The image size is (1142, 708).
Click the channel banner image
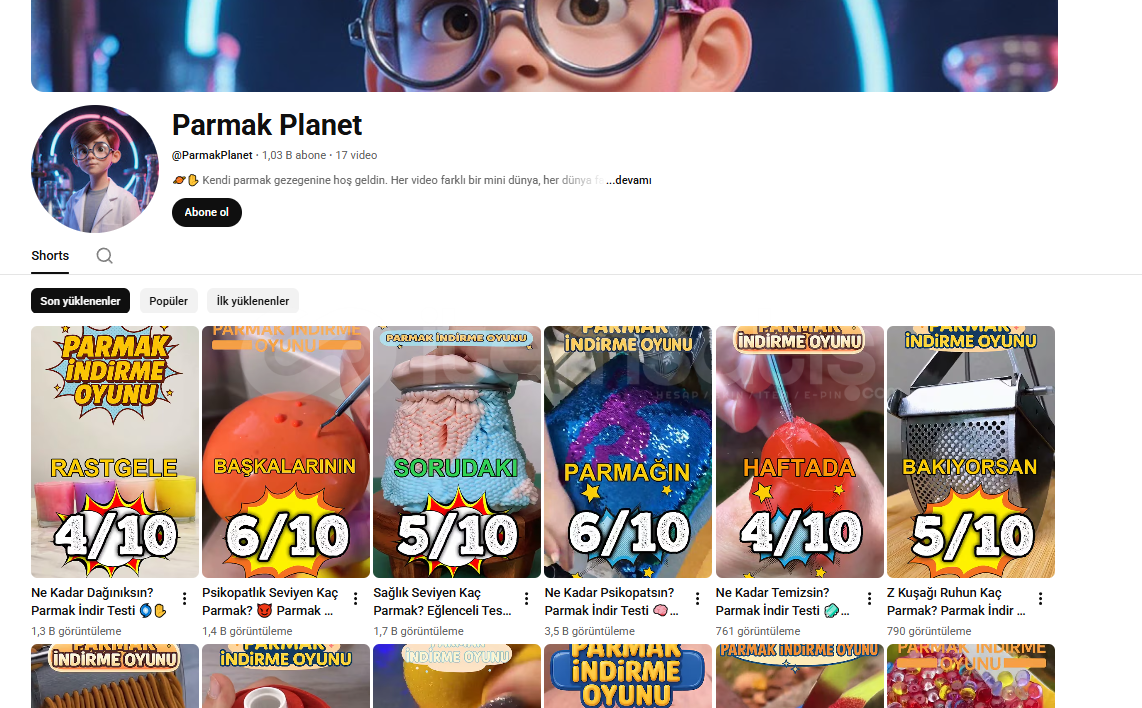click(x=544, y=45)
